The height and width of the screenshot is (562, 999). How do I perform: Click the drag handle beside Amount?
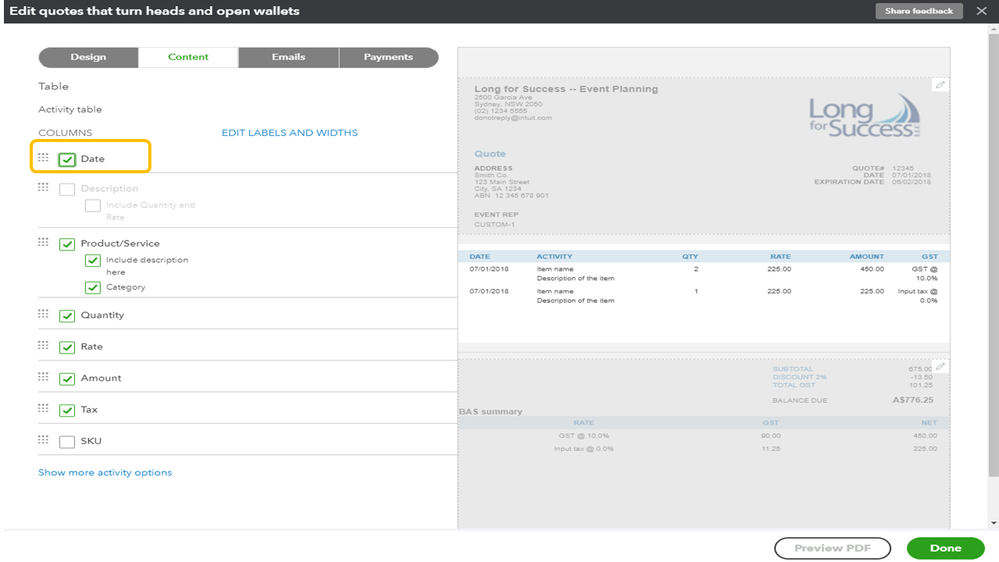tap(43, 377)
